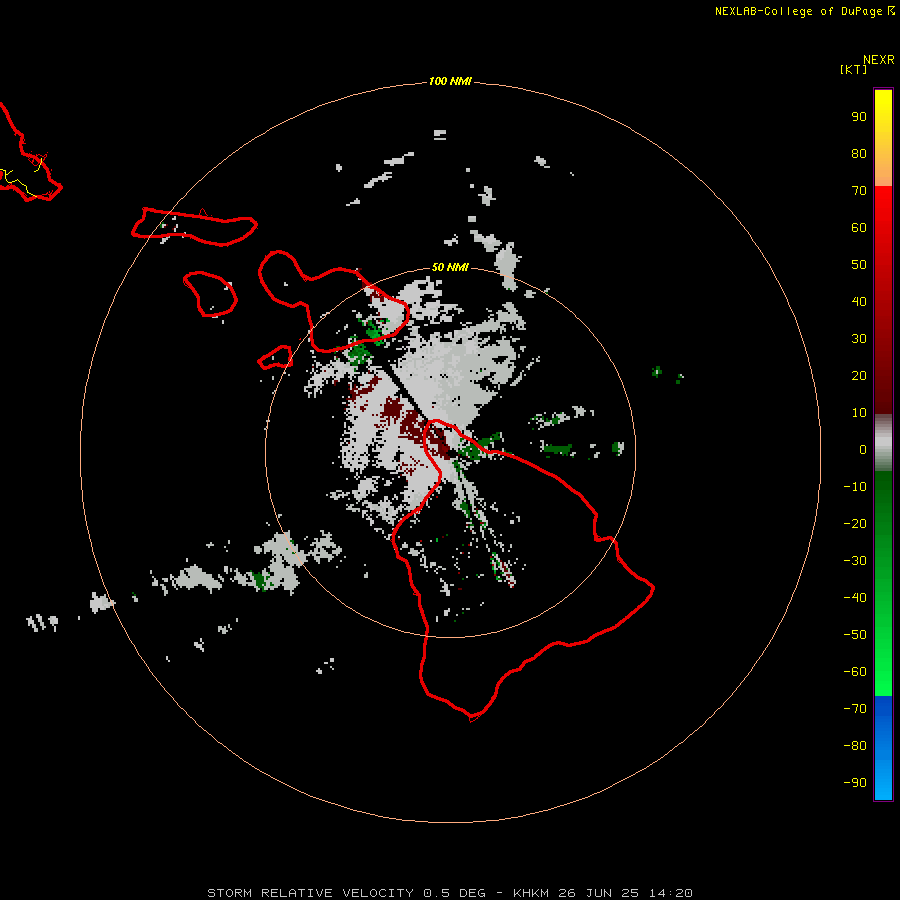Click the Storm Relative Velocity caption text
This screenshot has width=900, height=900.
pyautogui.click(x=449, y=893)
